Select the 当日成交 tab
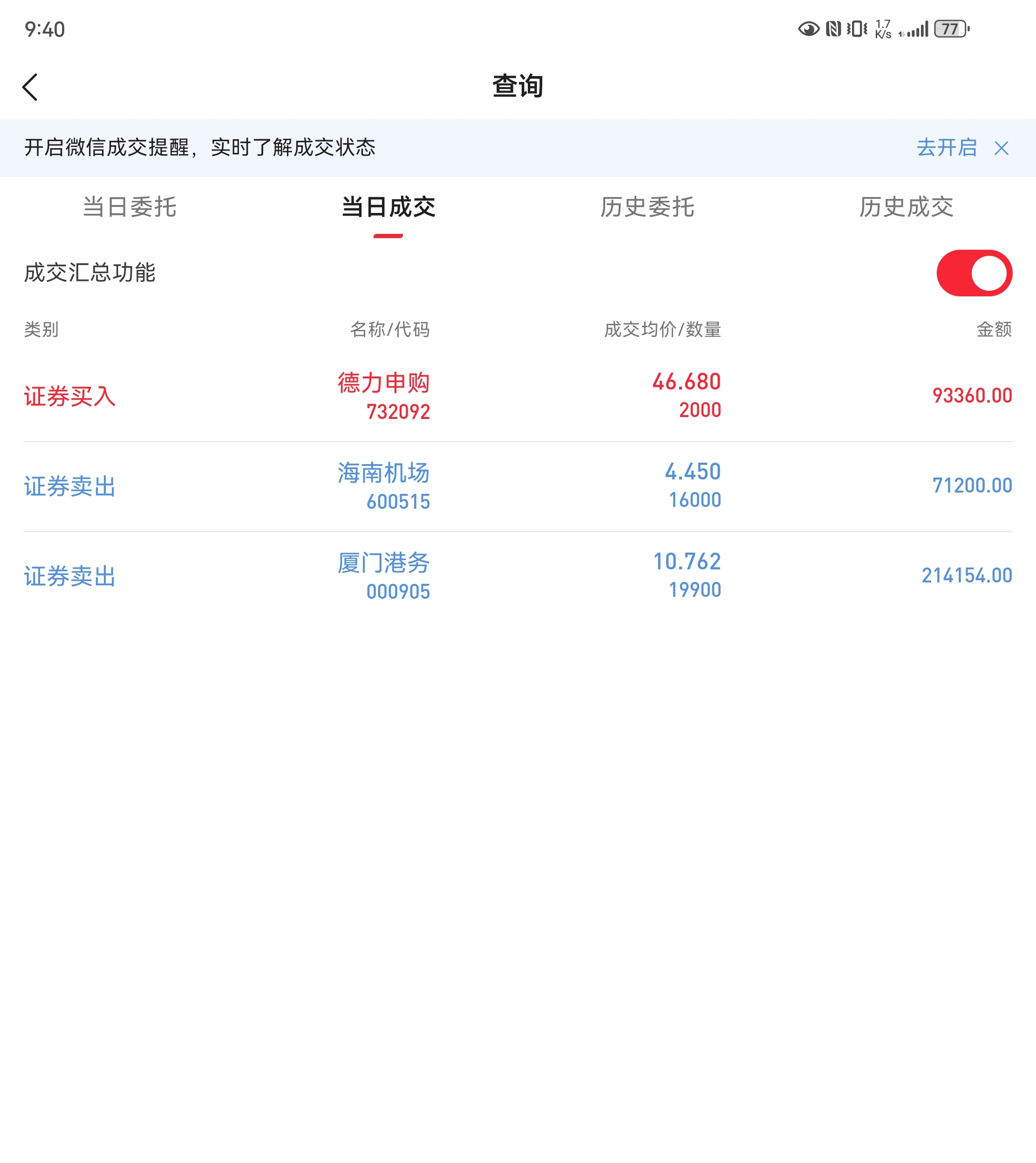Viewport: 1036px width, 1163px height. (x=388, y=206)
